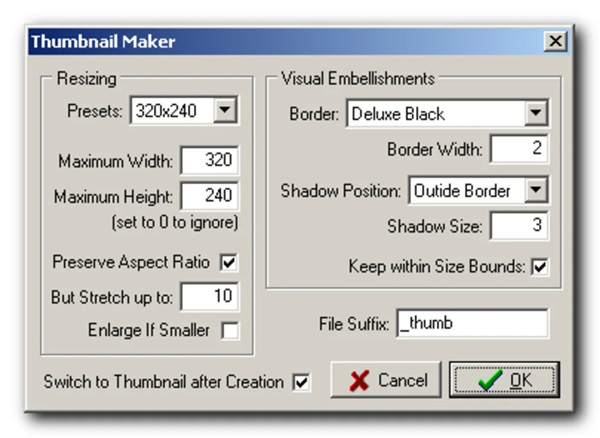Screen dimensions: 600x438
Task: Uncheck Keep within Size Bounds
Action: click(x=541, y=267)
